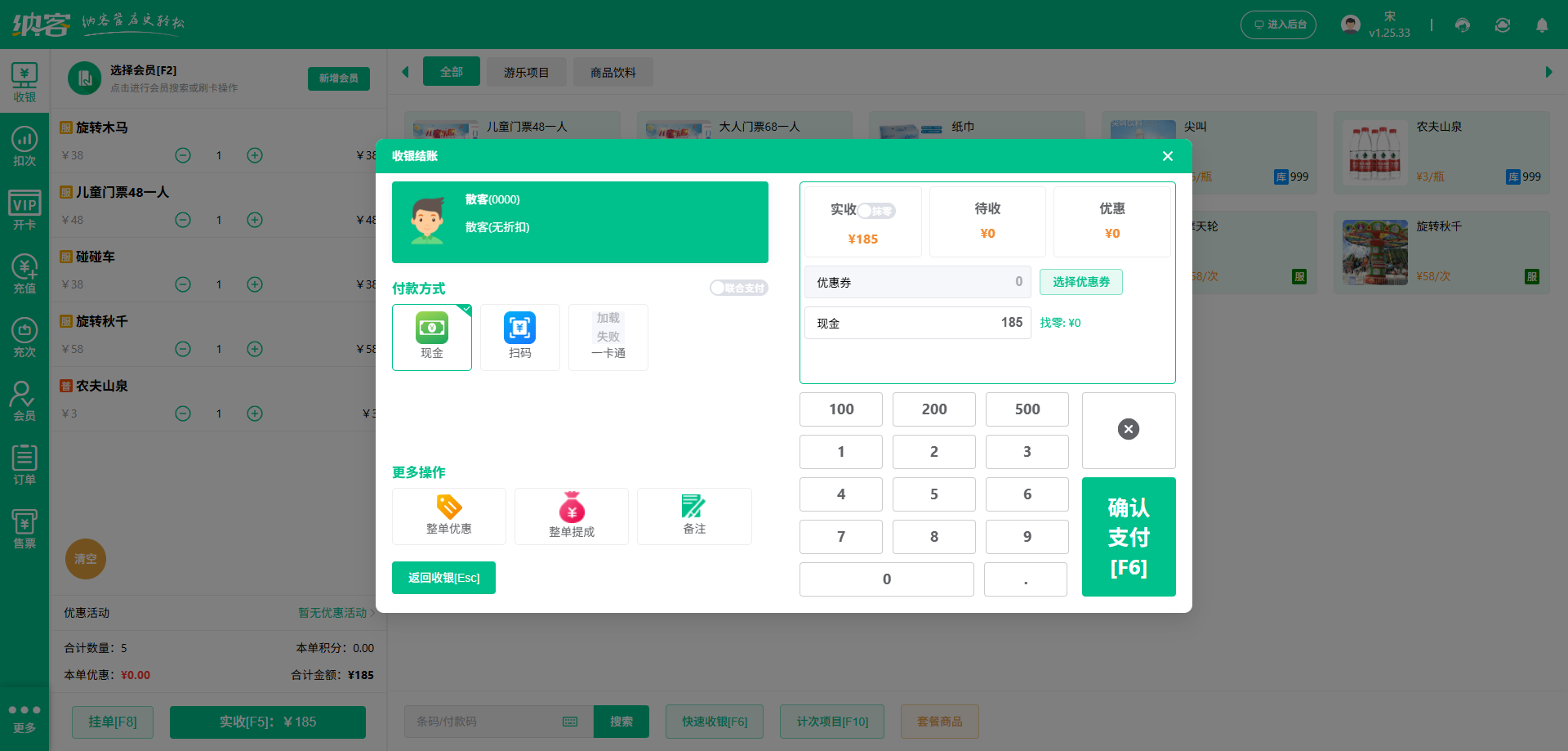Screen dimensions: 1568x751
Task: Switch to the 游乐项目 tab
Action: 526,72
